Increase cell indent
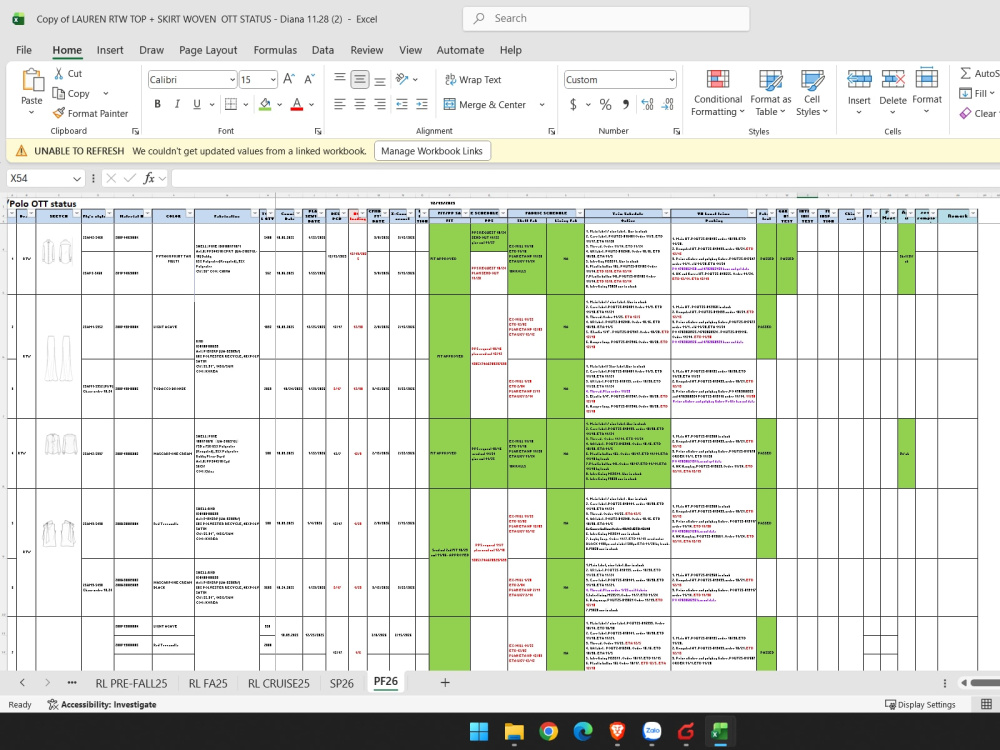Viewport: 1000px width, 750px height. tap(422, 104)
